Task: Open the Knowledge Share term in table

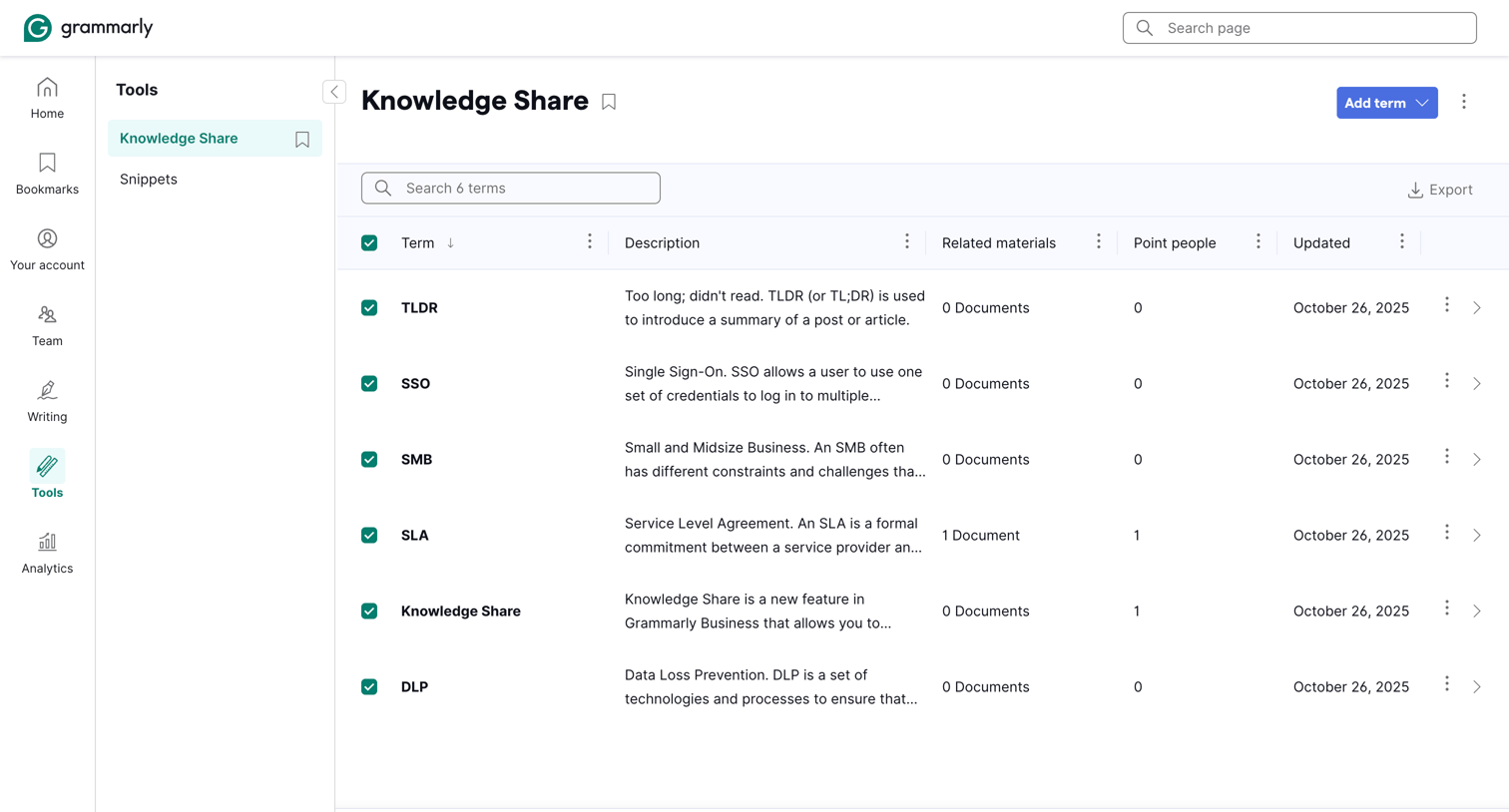Action: click(x=461, y=611)
